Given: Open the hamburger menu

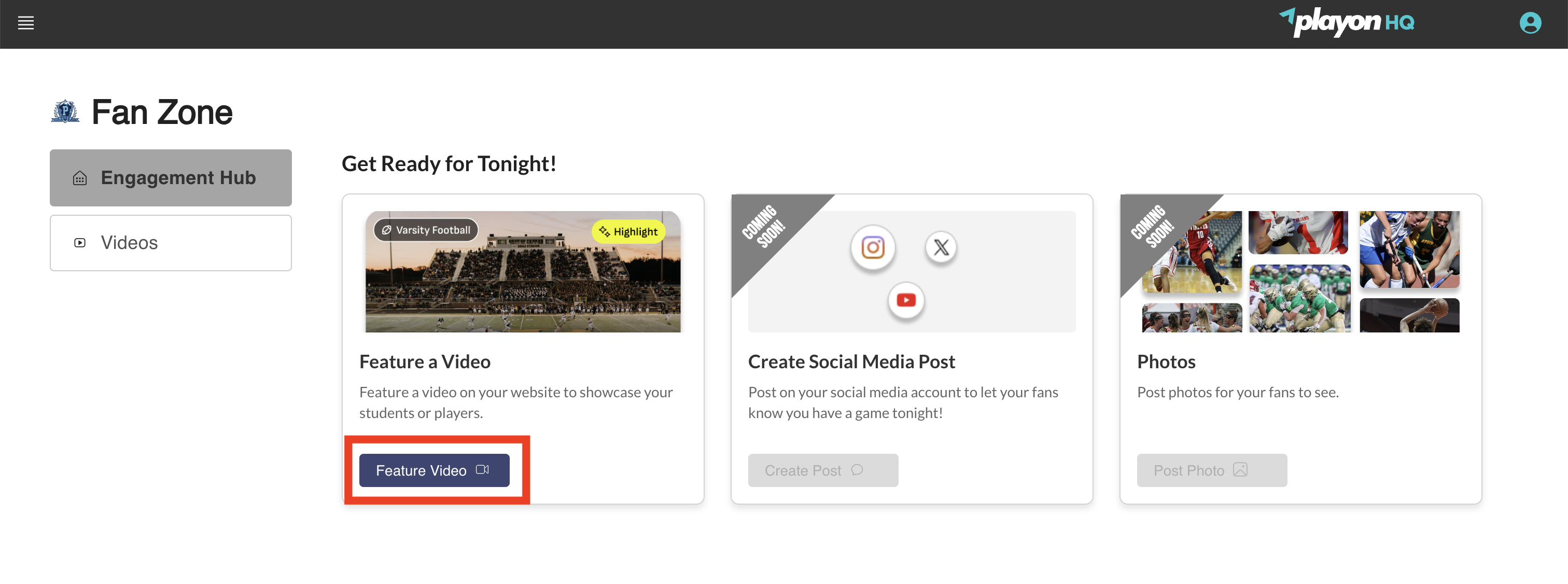Looking at the screenshot, I should [x=25, y=23].
